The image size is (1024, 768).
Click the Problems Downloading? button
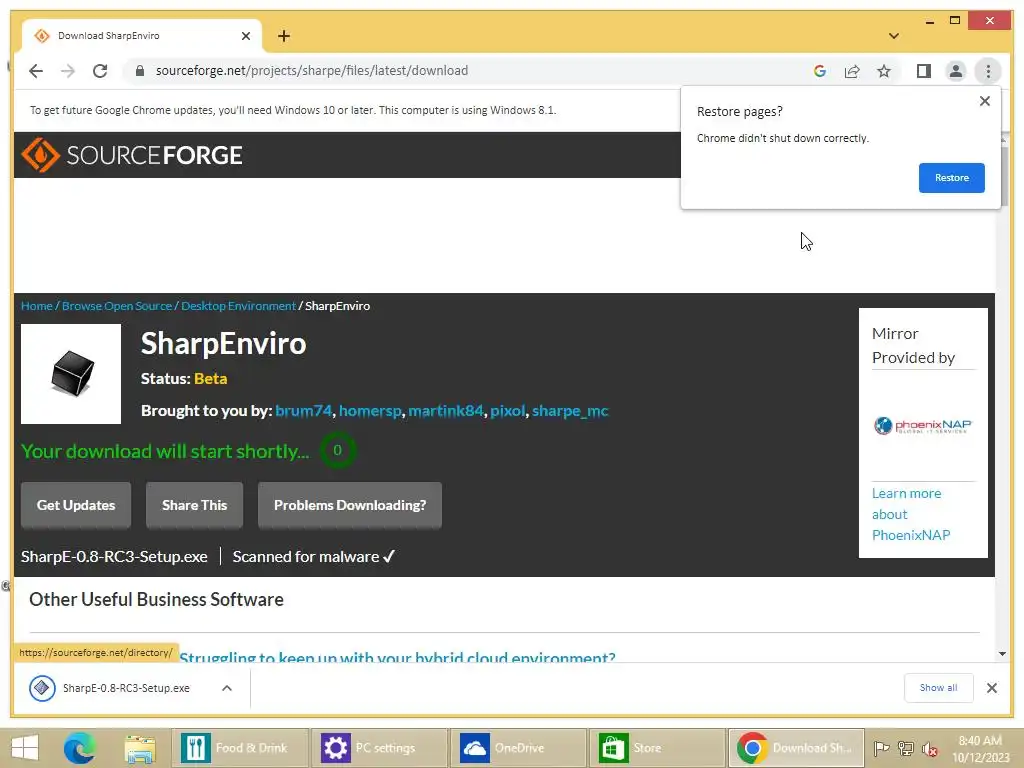350,505
